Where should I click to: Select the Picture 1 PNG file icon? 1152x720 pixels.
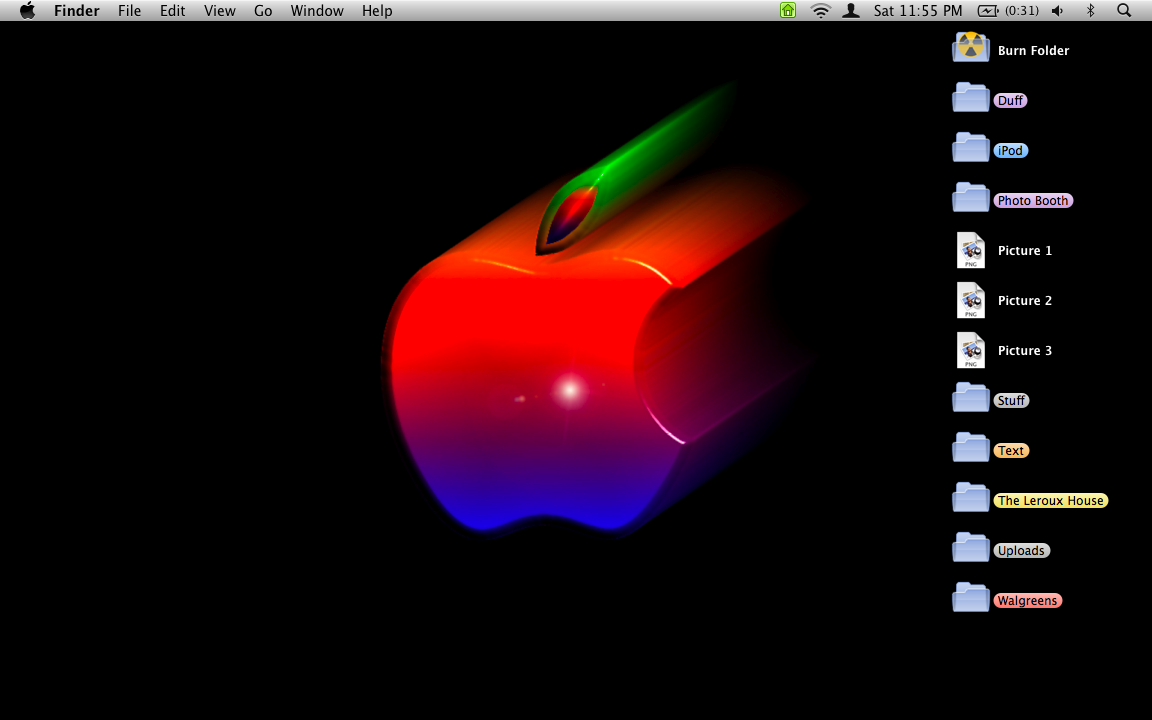[x=971, y=251]
